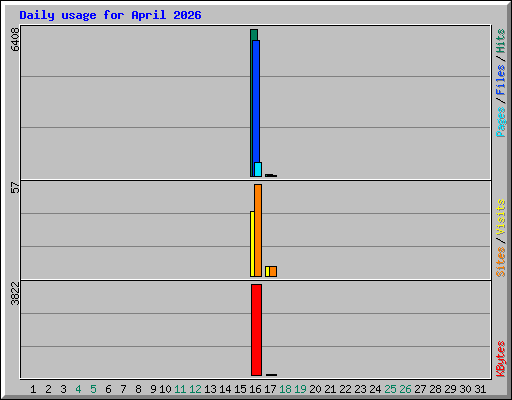Click day 9 on the x-axis
The height and width of the screenshot is (400, 512).
153,389
